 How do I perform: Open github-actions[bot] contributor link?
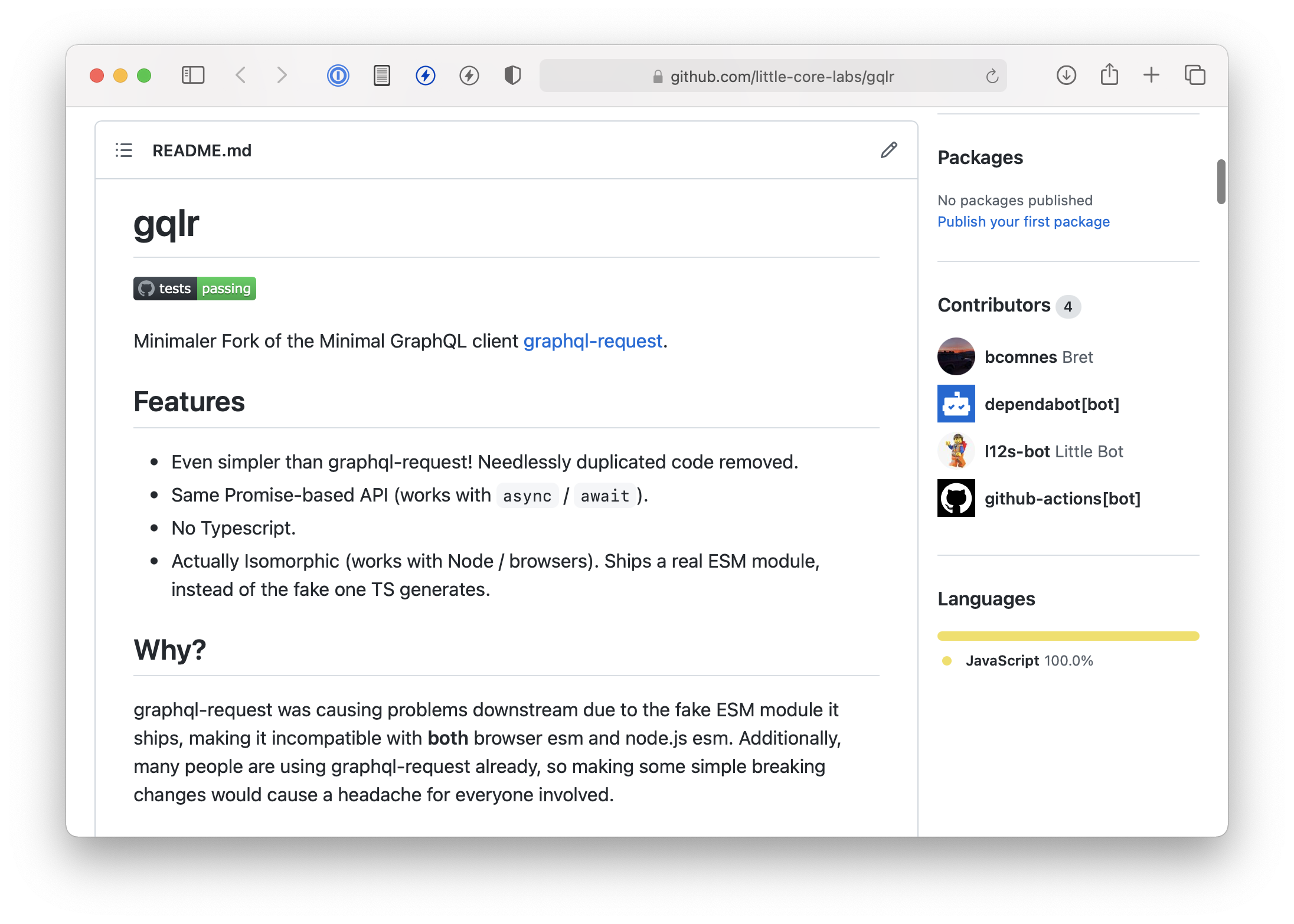(x=1063, y=499)
